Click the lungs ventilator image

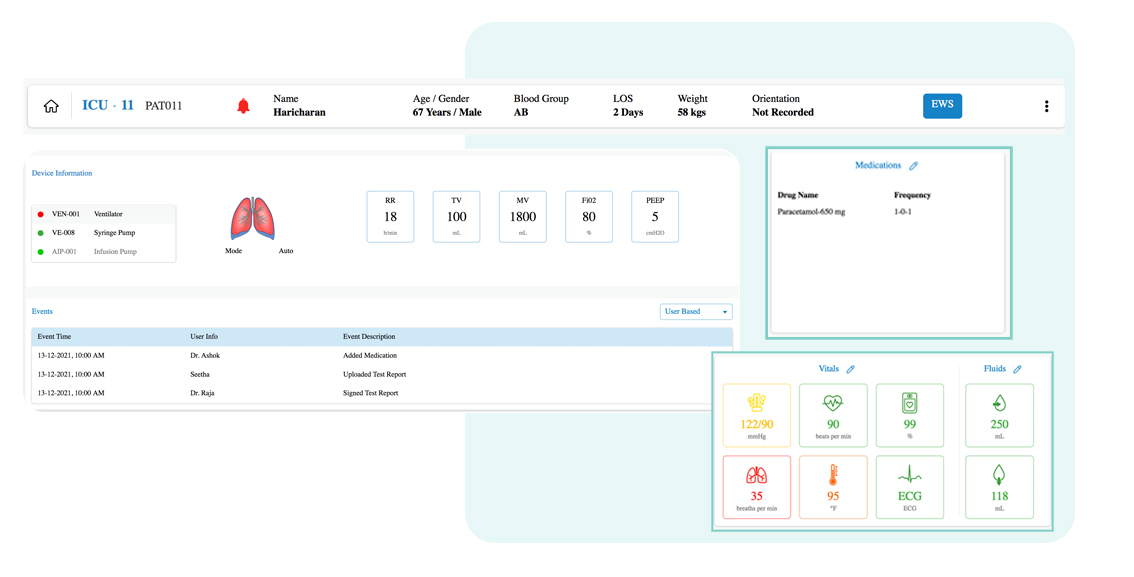click(x=253, y=218)
